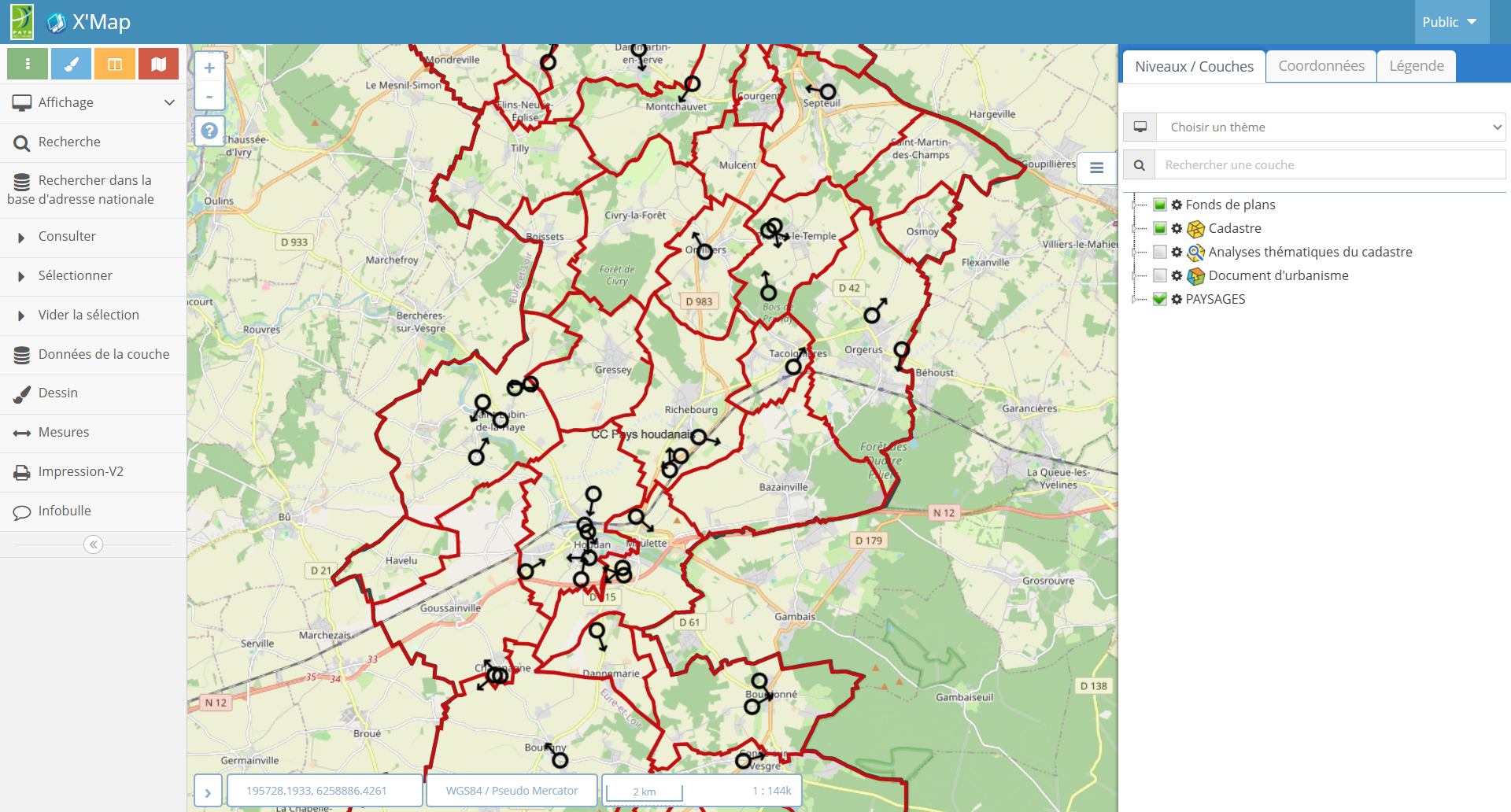Open the Public user dropdown
This screenshot has height=812, width=1511.
point(1449,22)
